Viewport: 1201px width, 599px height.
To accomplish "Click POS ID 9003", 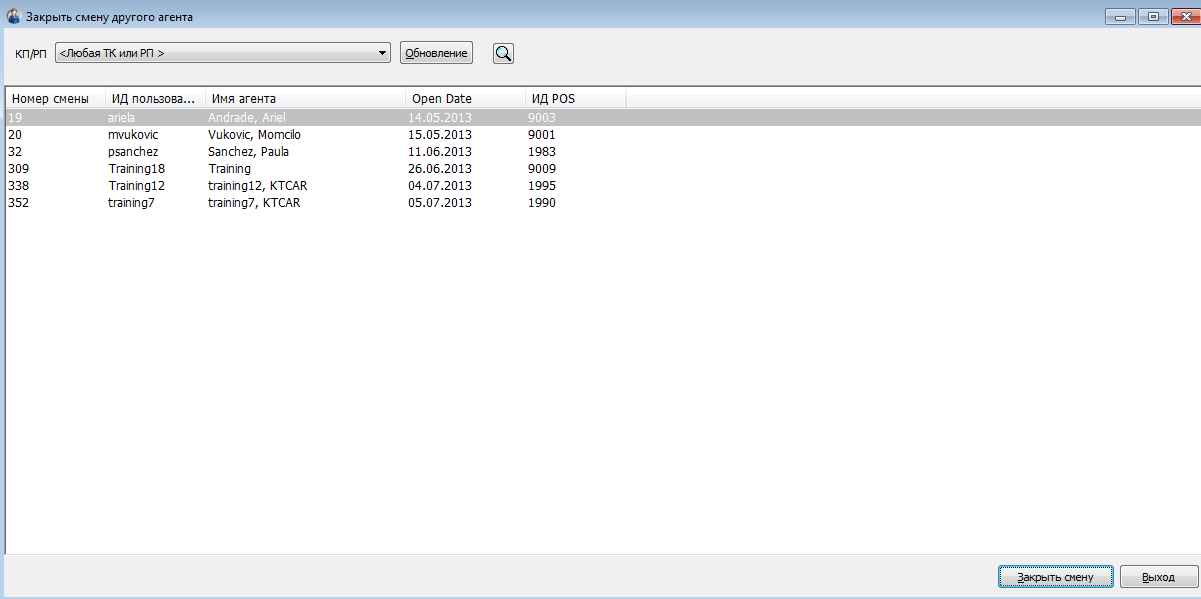I will tap(541, 118).
